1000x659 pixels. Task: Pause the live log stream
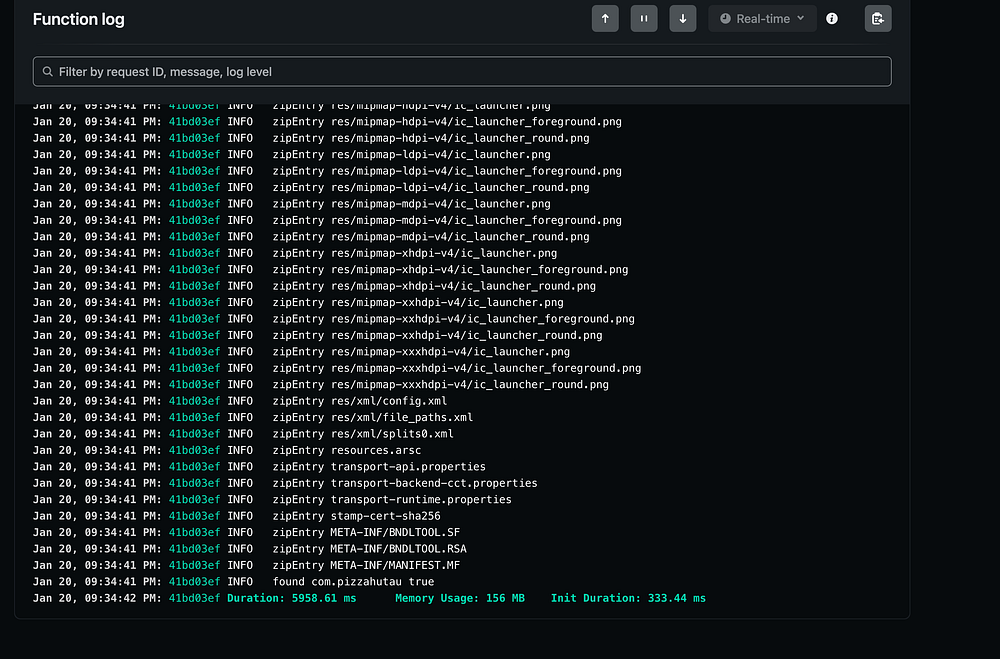coord(644,18)
